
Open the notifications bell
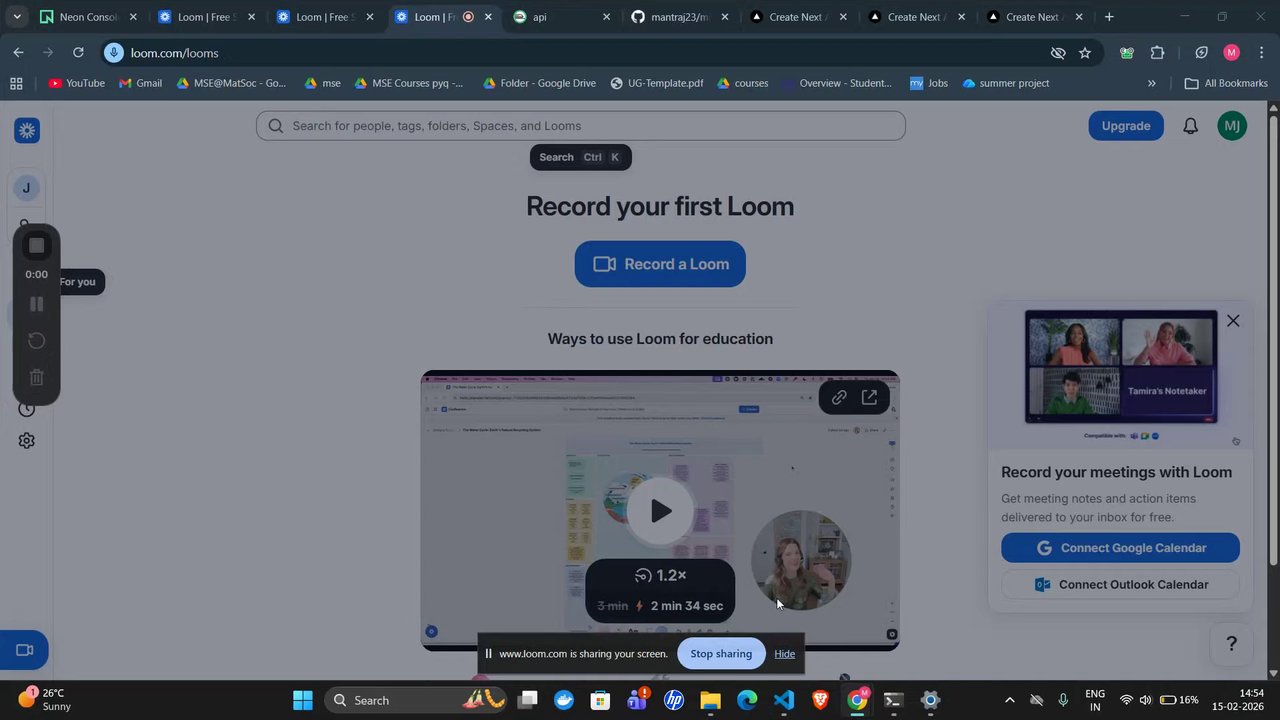(1190, 126)
